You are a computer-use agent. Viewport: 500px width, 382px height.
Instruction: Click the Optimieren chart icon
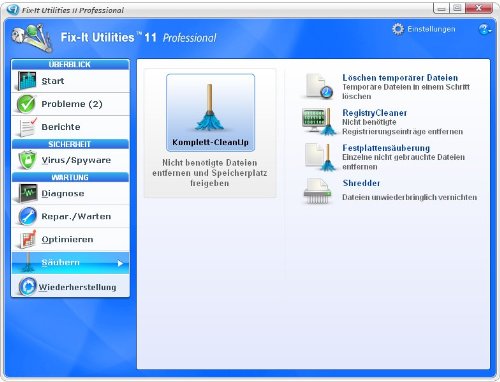tap(28, 239)
